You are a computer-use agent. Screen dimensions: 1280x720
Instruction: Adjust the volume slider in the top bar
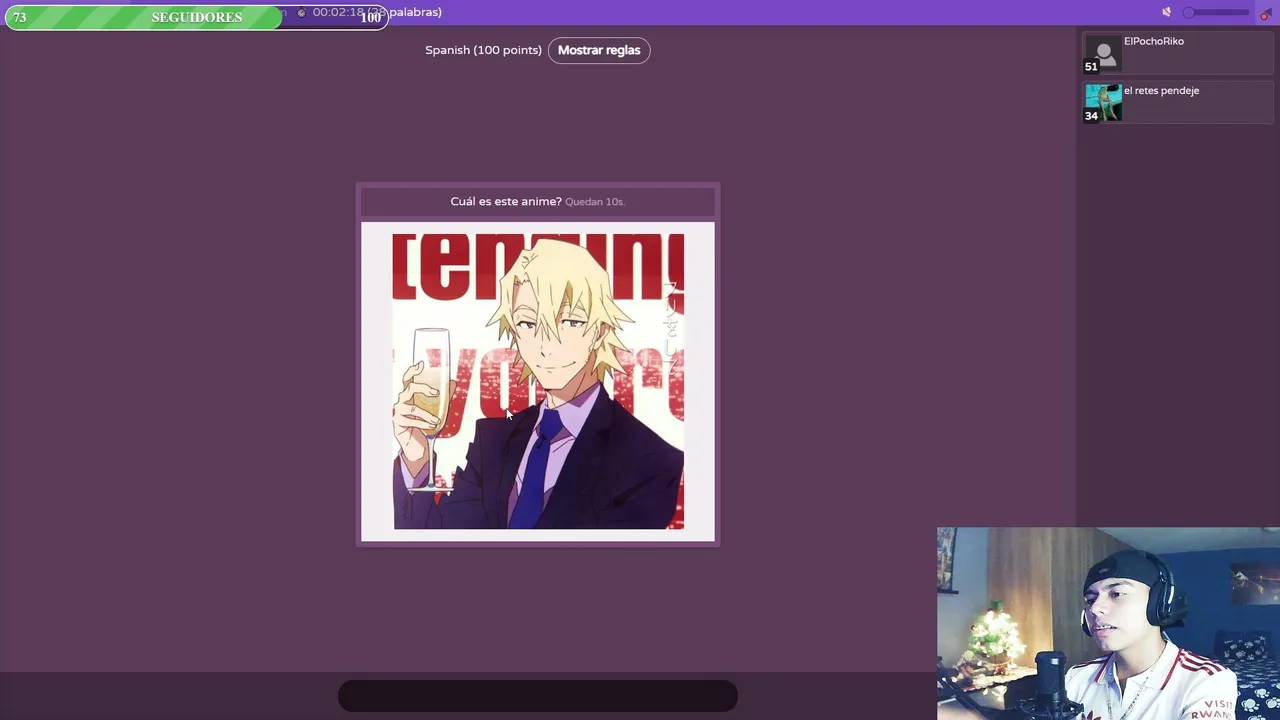coord(1216,12)
